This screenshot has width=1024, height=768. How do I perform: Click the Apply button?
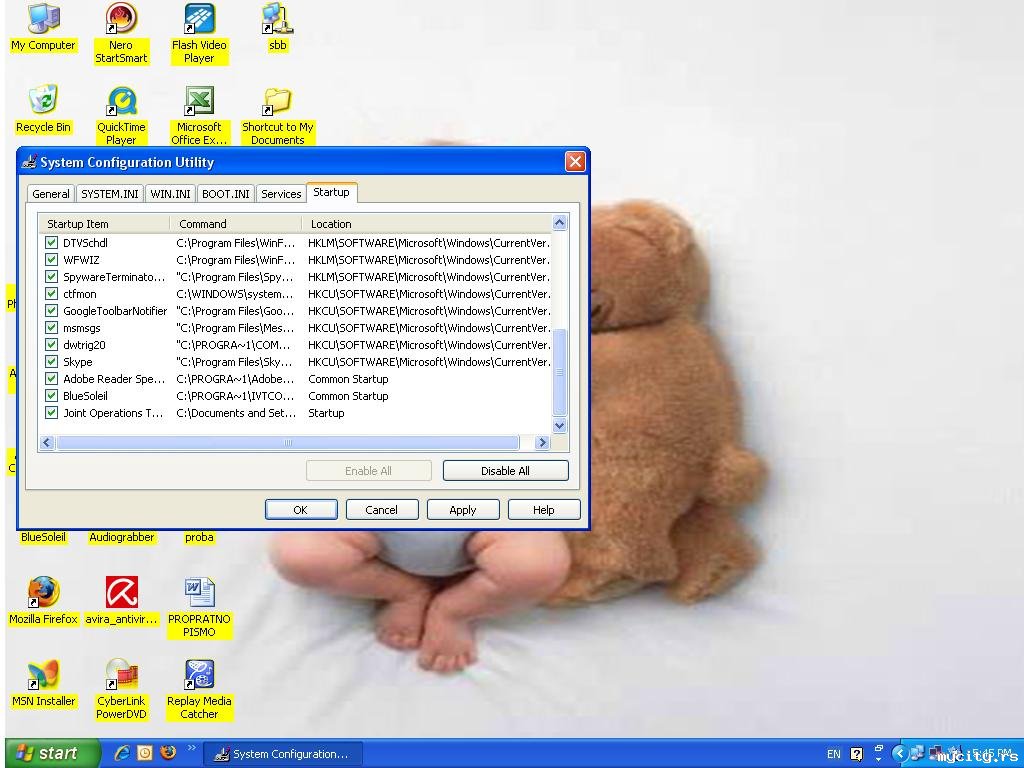pyautogui.click(x=462, y=510)
